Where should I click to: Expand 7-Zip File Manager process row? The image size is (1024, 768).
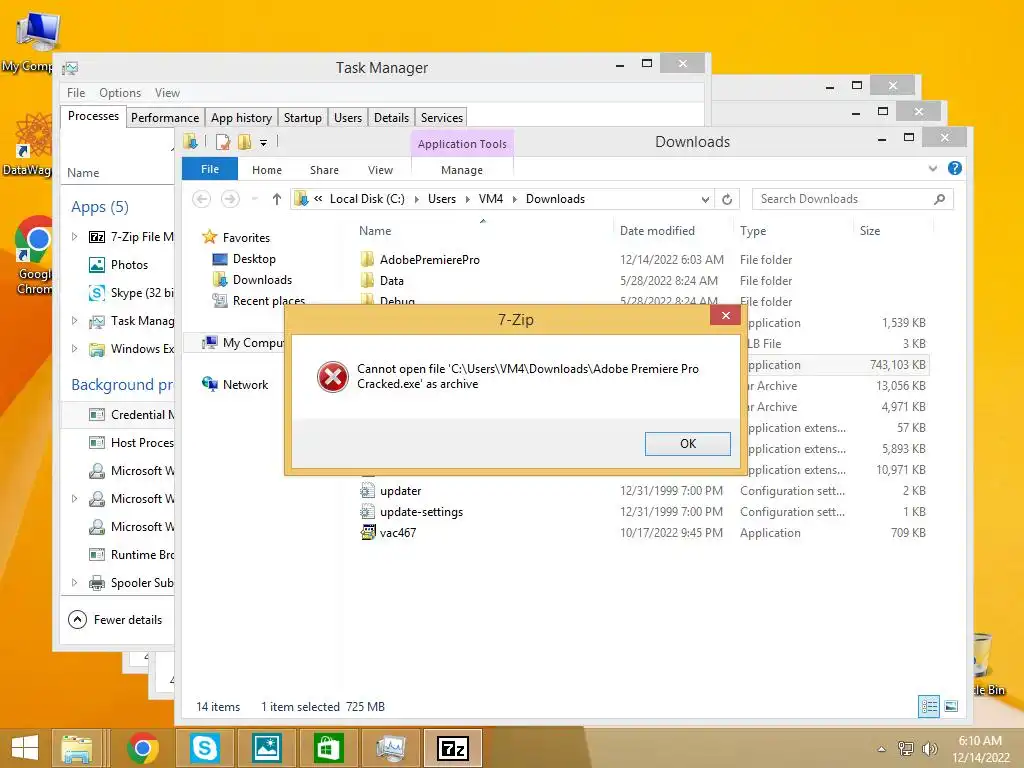(x=74, y=236)
